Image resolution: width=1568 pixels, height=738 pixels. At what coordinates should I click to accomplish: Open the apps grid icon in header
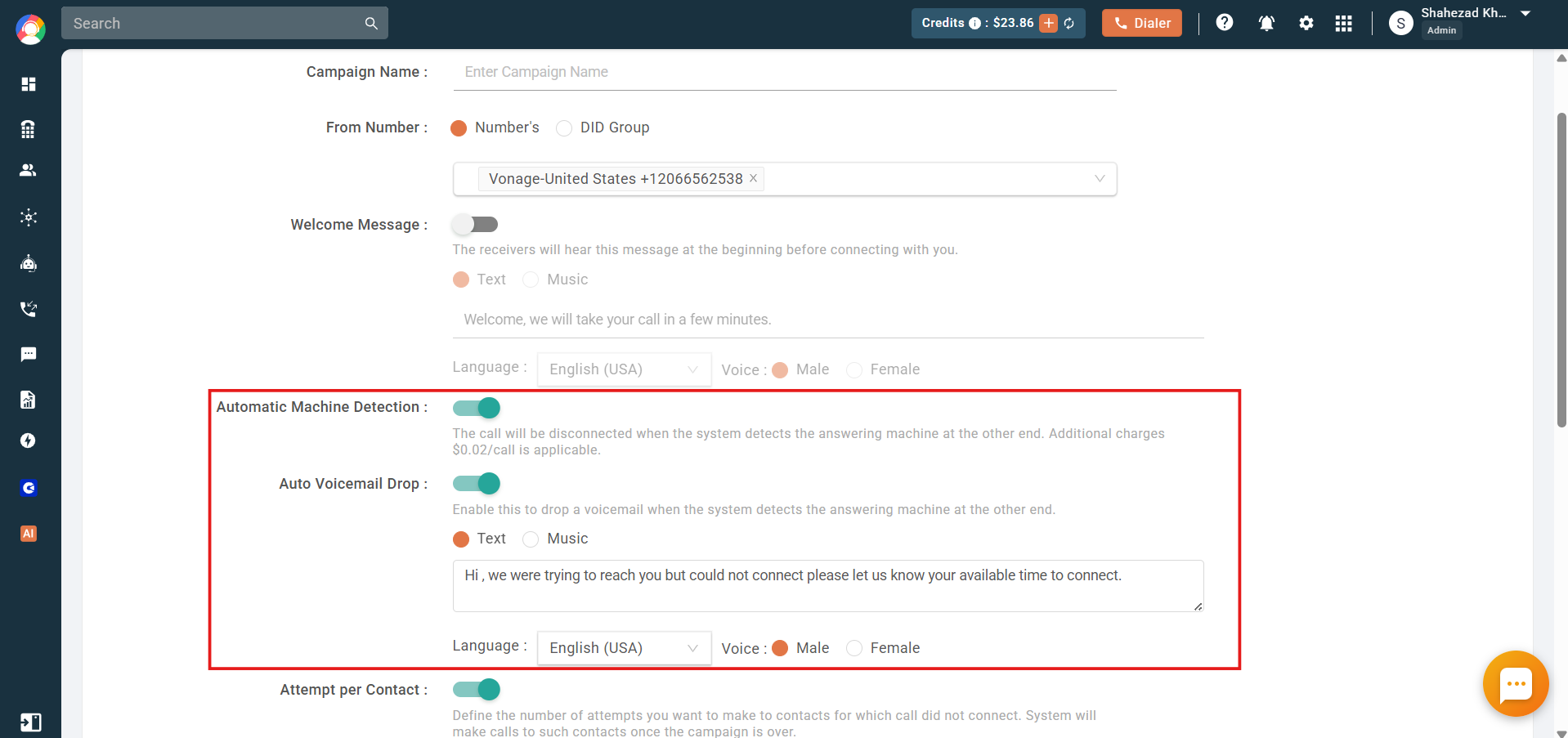(x=1343, y=23)
